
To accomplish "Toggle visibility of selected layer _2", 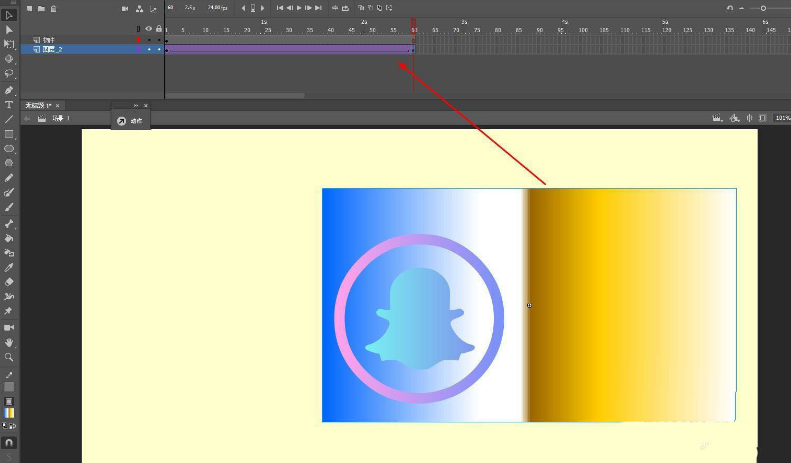I will click(149, 49).
